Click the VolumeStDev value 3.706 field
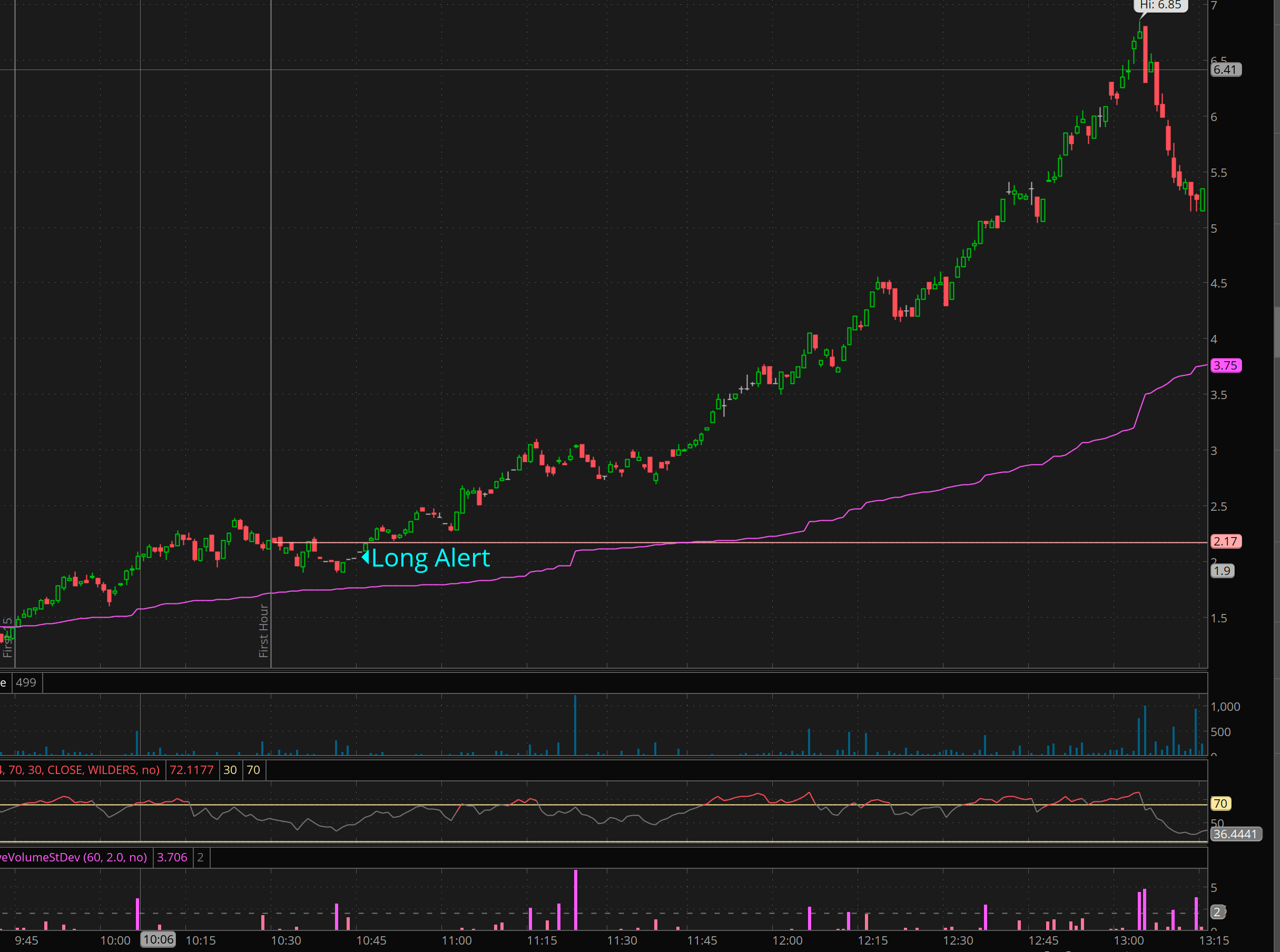Viewport: 1280px width, 952px height. pos(172,858)
